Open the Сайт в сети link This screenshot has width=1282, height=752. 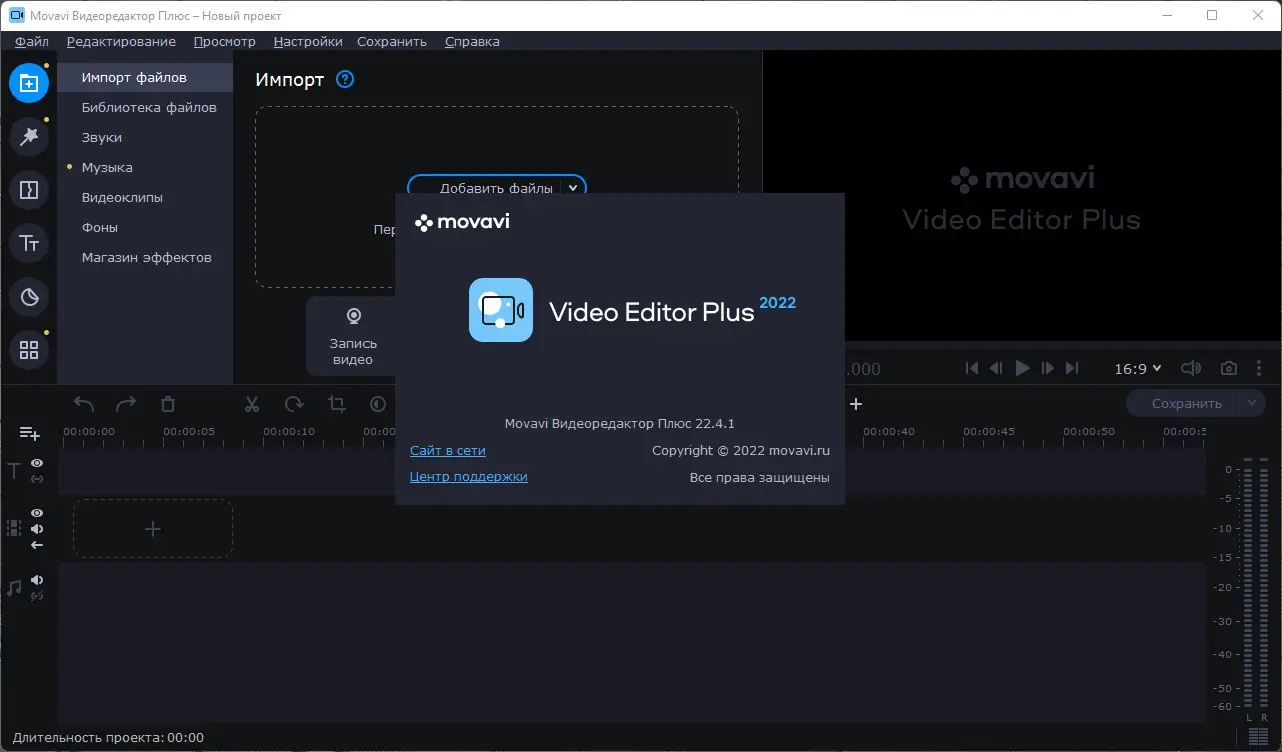[x=448, y=451]
